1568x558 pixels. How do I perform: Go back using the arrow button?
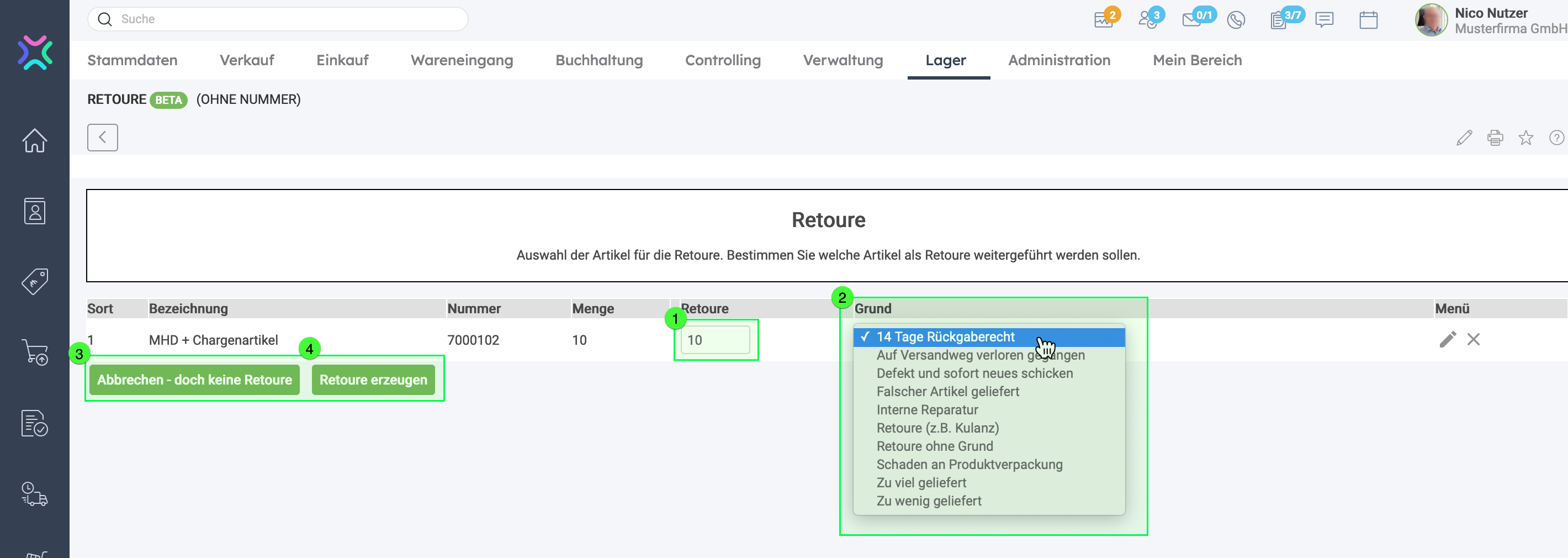click(102, 138)
